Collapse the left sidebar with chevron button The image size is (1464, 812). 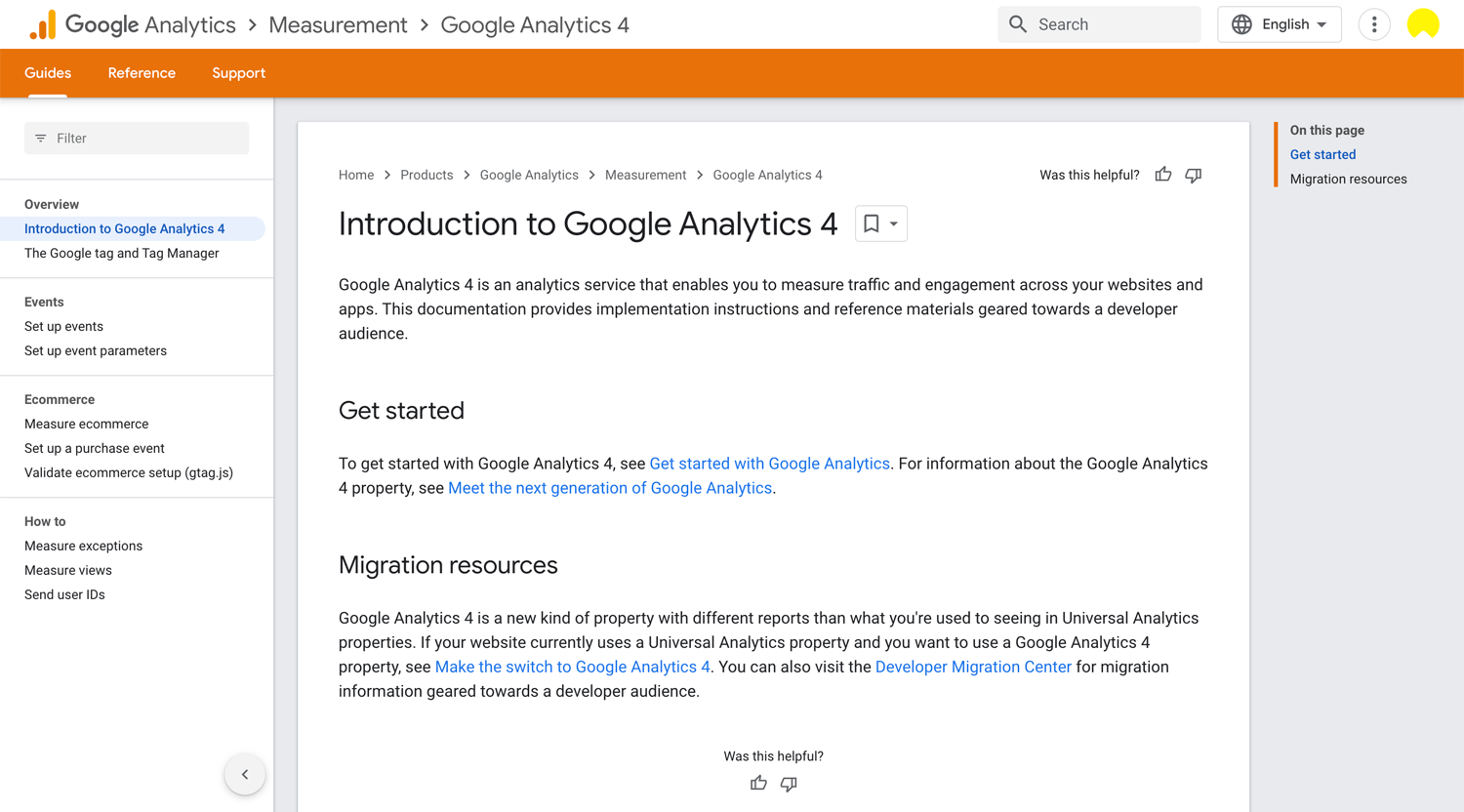[x=245, y=774]
